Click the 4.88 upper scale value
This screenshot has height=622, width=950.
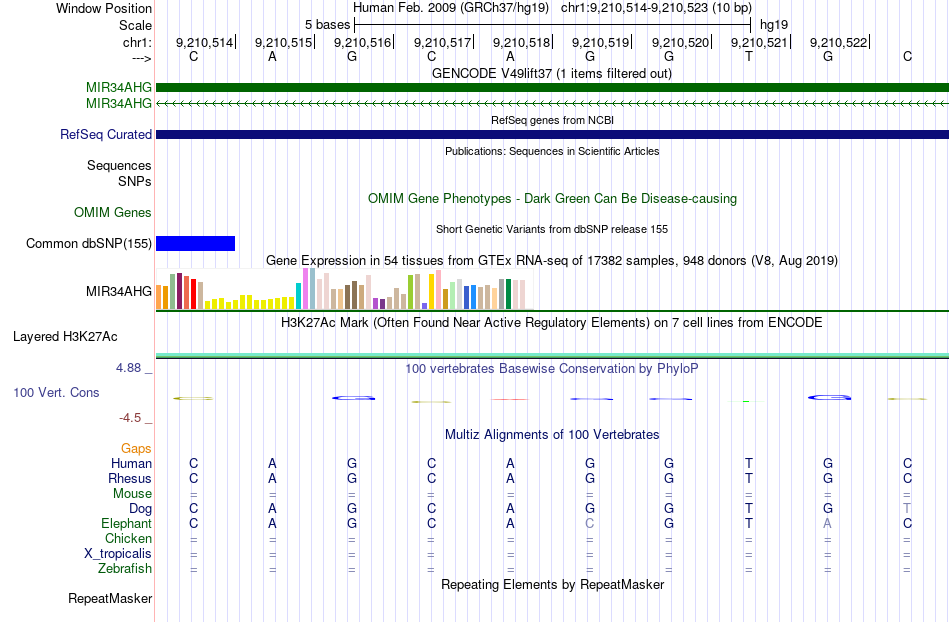(128, 368)
